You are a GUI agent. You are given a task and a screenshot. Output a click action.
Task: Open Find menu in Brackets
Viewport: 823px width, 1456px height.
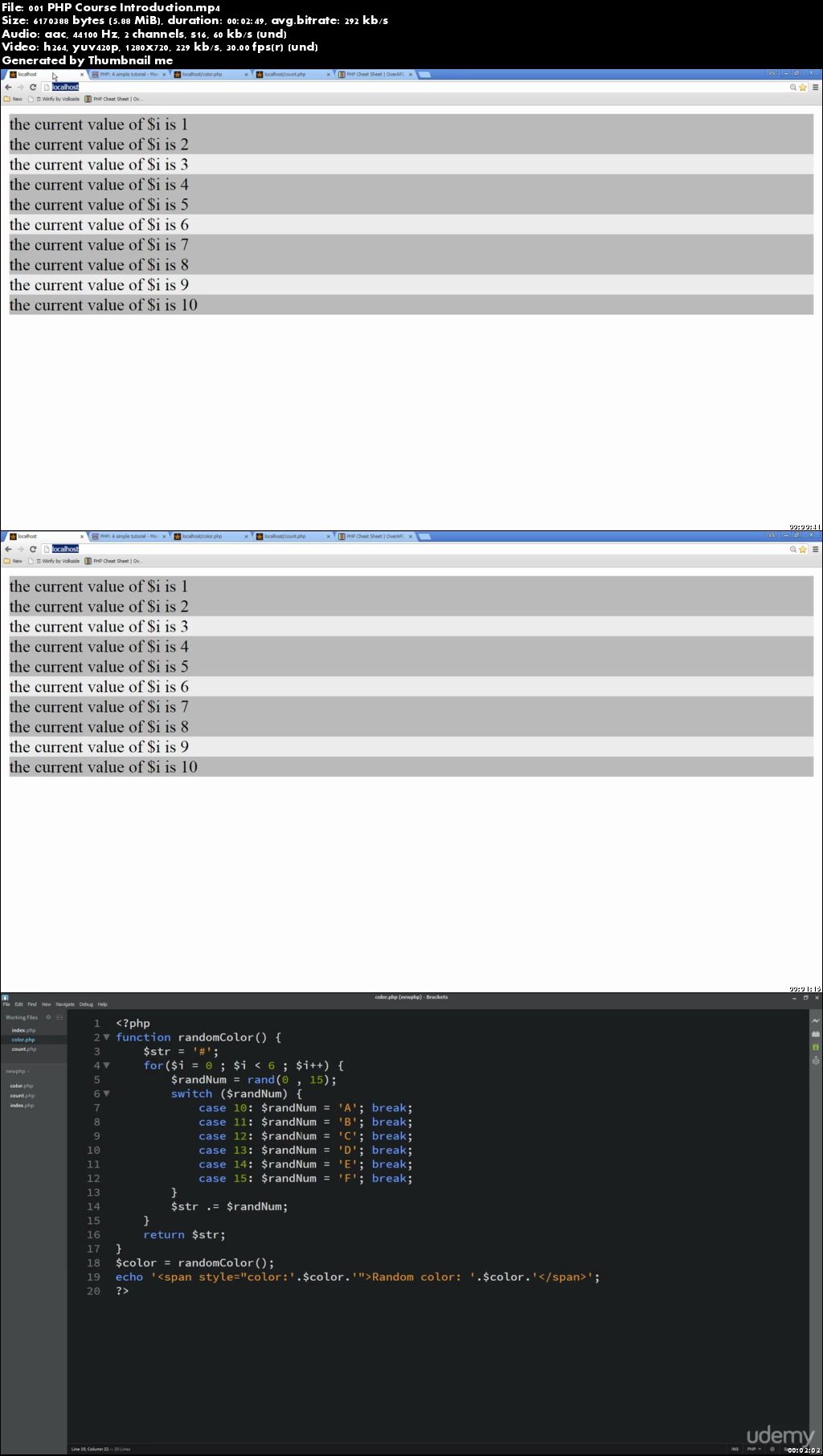[x=32, y=1004]
